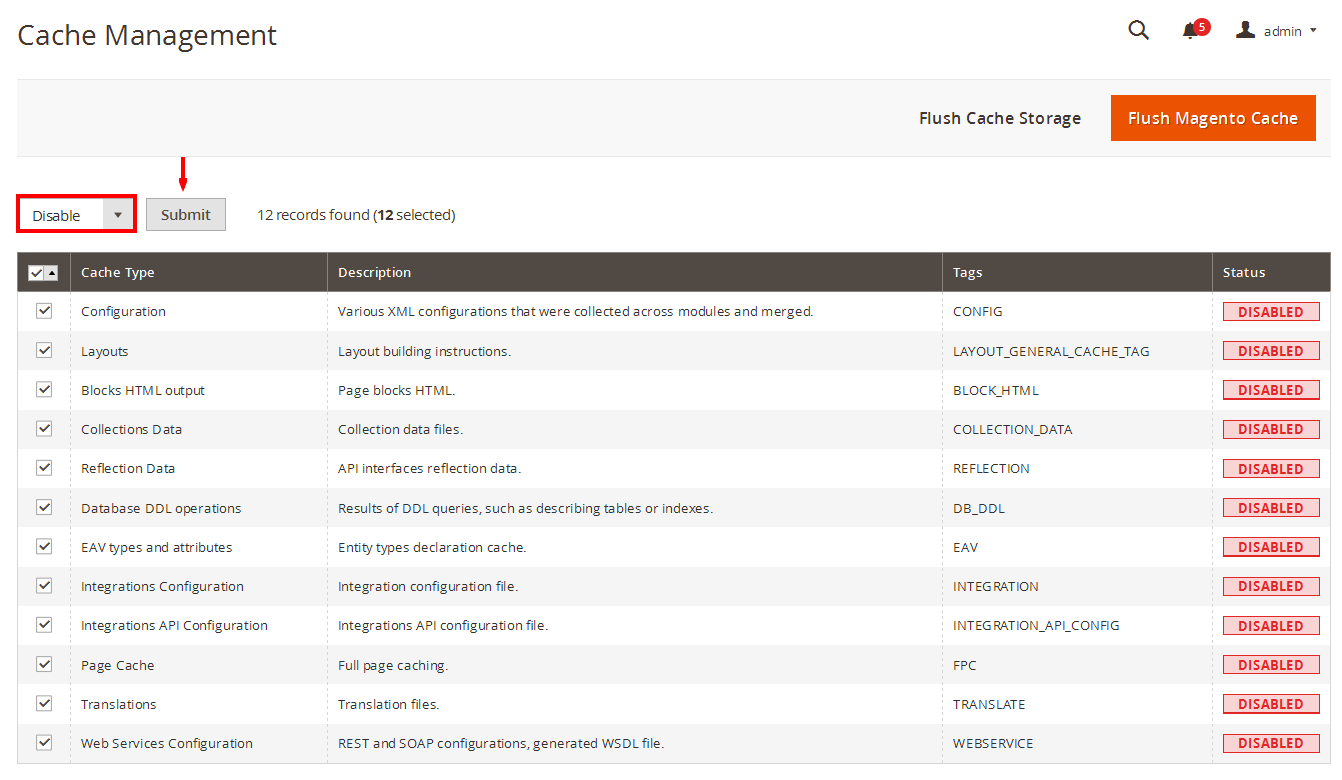Viewport: 1342px width, 780px height.
Task: Click the Cache Management page title
Action: point(147,35)
